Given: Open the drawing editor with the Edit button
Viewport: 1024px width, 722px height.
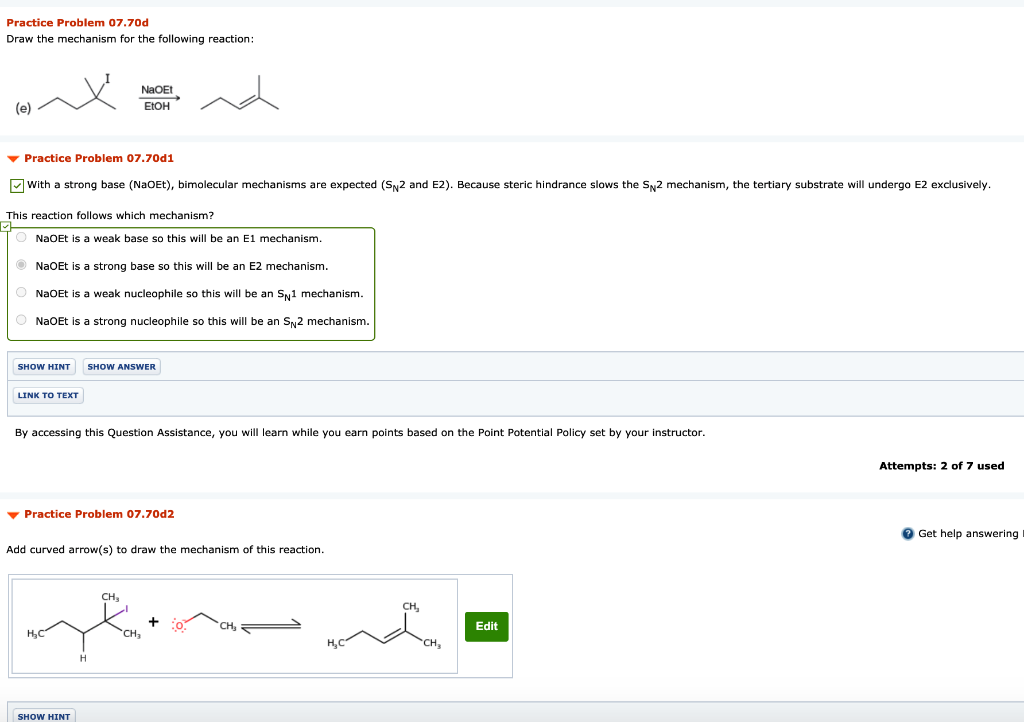Looking at the screenshot, I should coord(486,626).
